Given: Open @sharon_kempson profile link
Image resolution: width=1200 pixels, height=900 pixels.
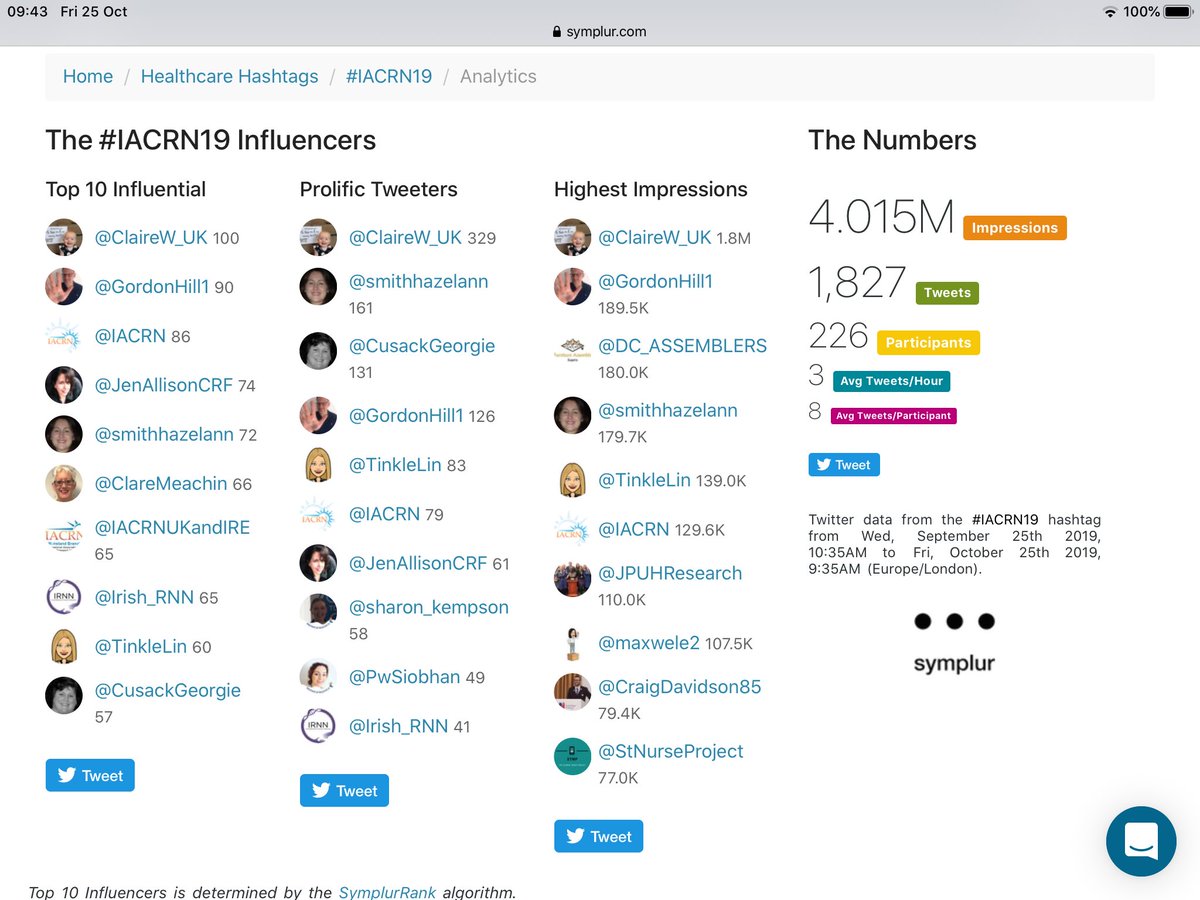Looking at the screenshot, I should [429, 607].
